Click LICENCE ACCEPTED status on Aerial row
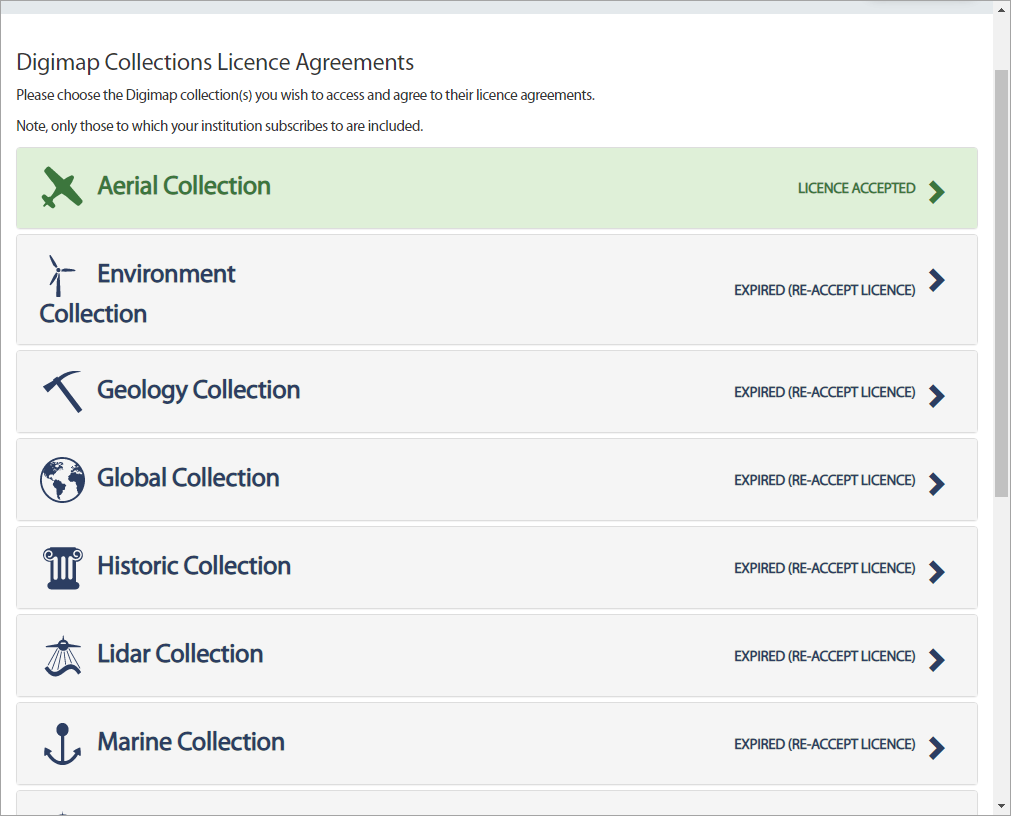 (856, 188)
